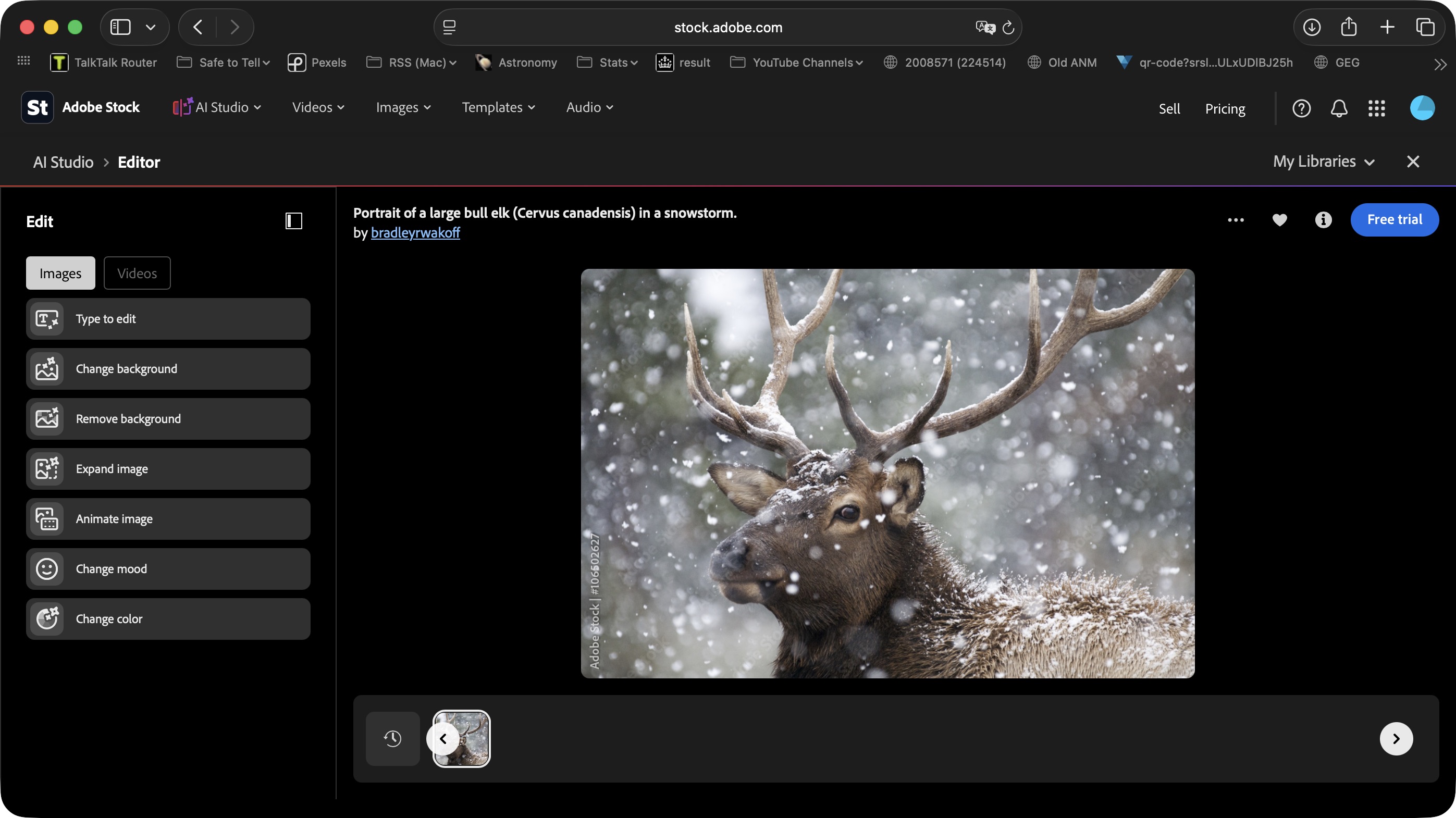Click the Expand image icon
The width and height of the screenshot is (1456, 818).
47,469
